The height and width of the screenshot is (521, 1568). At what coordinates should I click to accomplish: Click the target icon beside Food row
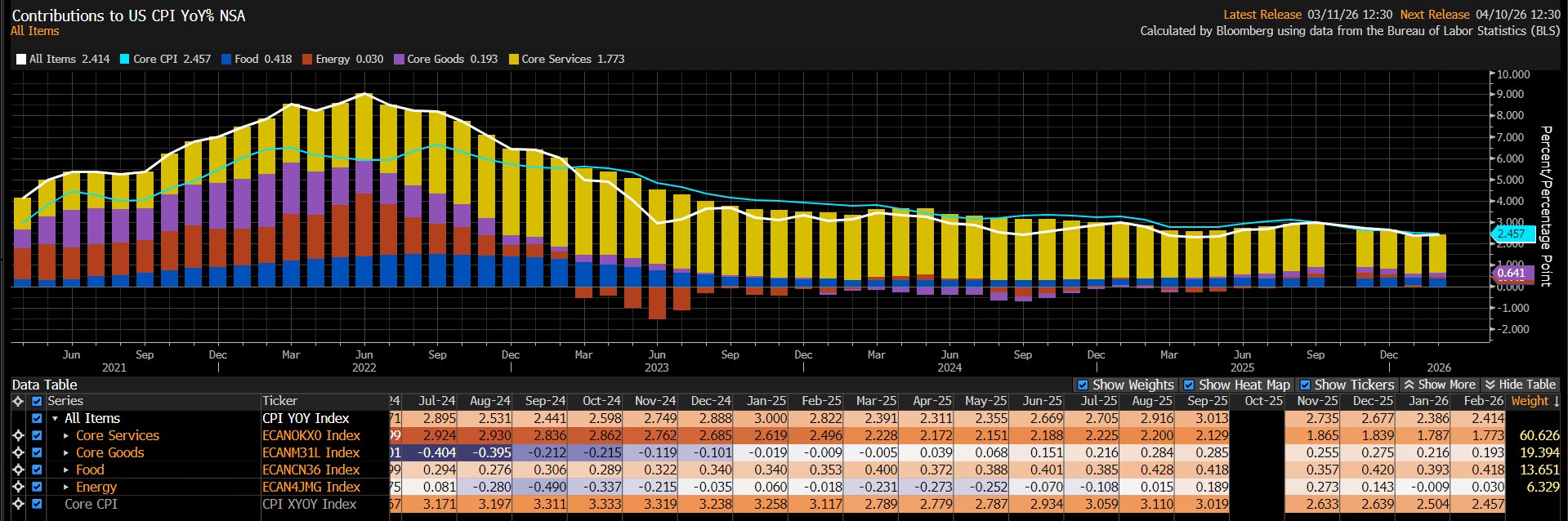click(18, 470)
